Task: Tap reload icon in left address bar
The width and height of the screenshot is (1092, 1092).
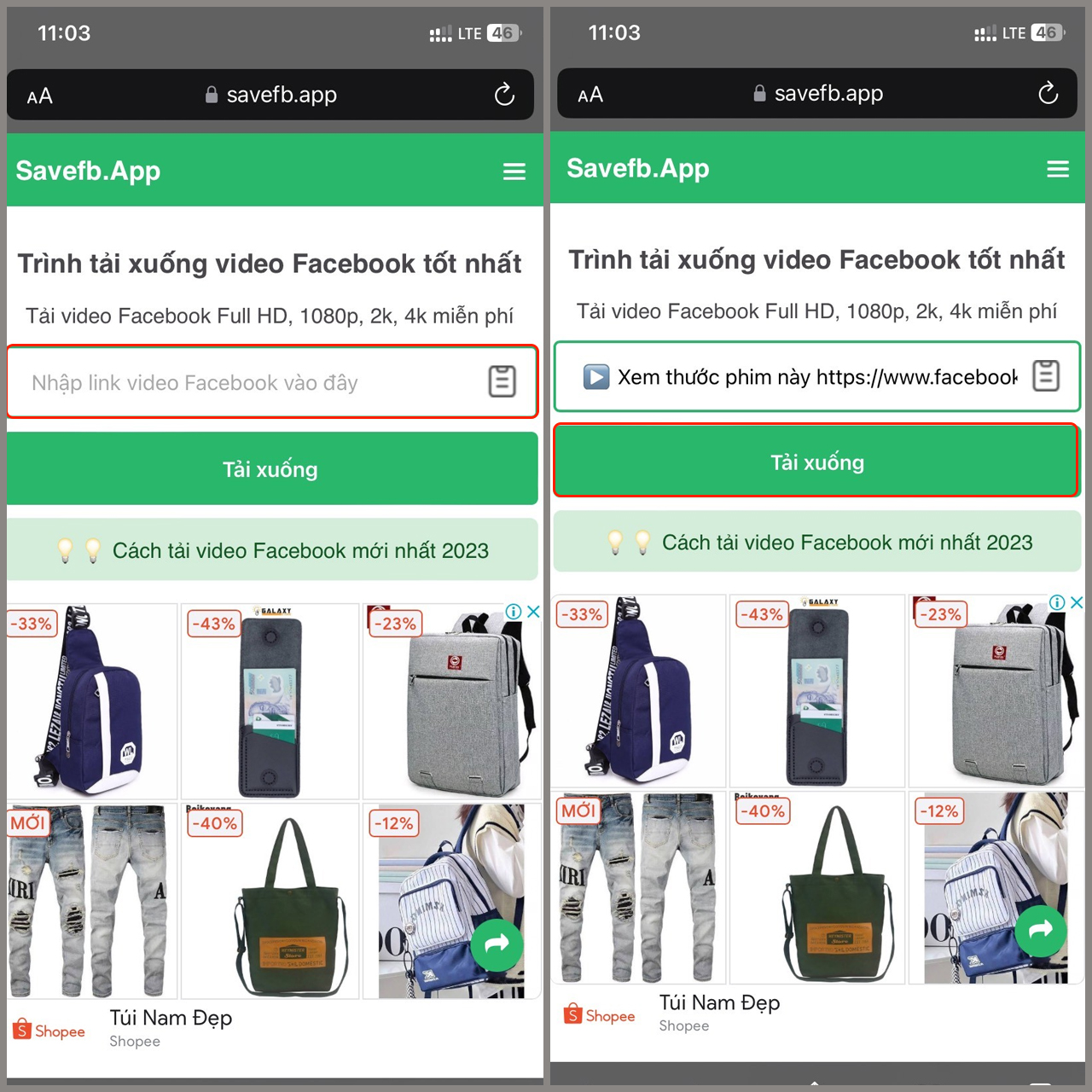Action: coord(504,95)
